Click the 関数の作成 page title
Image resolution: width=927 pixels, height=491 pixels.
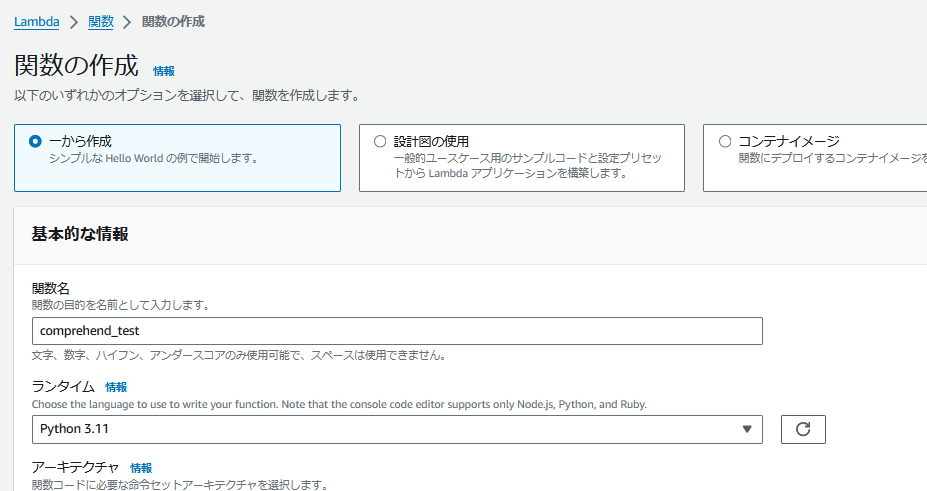(76, 65)
